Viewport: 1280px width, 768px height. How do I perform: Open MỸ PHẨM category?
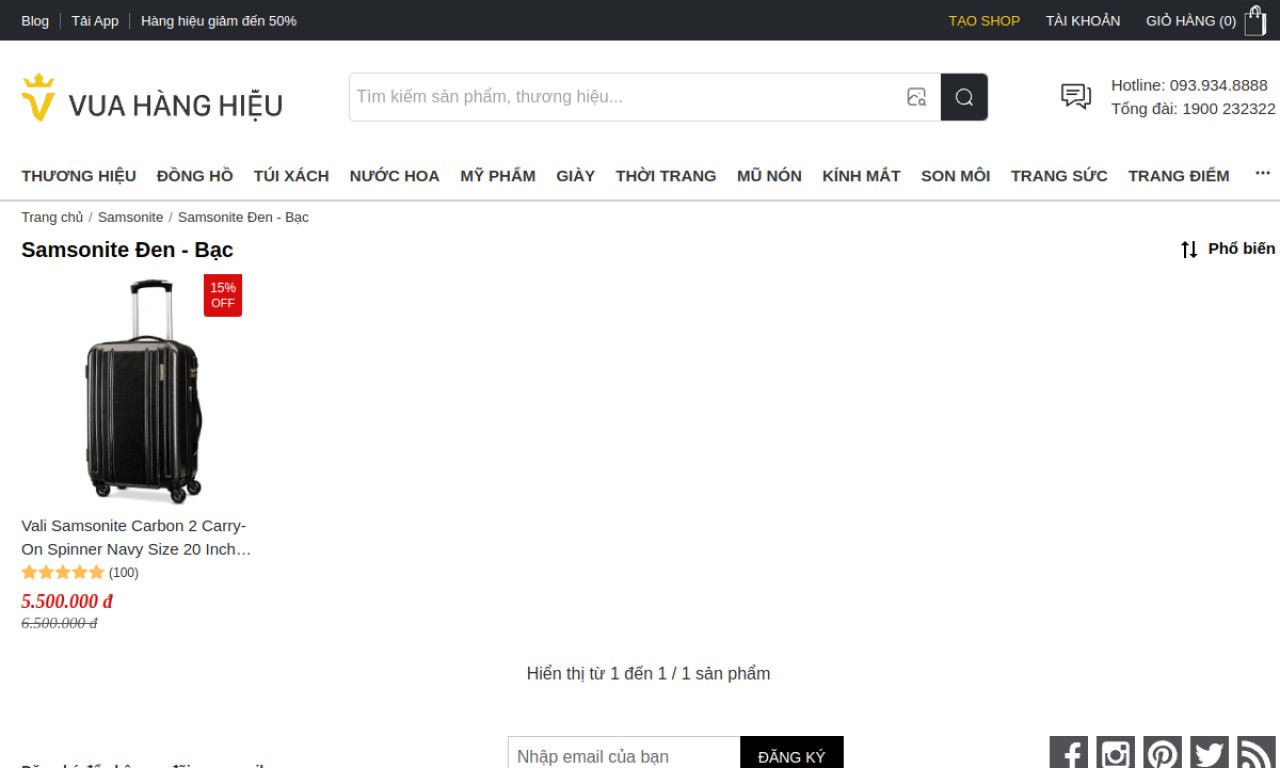click(498, 176)
